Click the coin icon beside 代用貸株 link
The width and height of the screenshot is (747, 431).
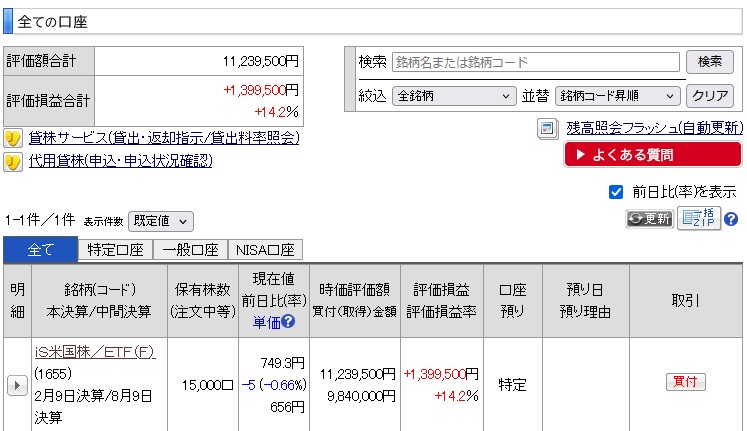coord(13,162)
